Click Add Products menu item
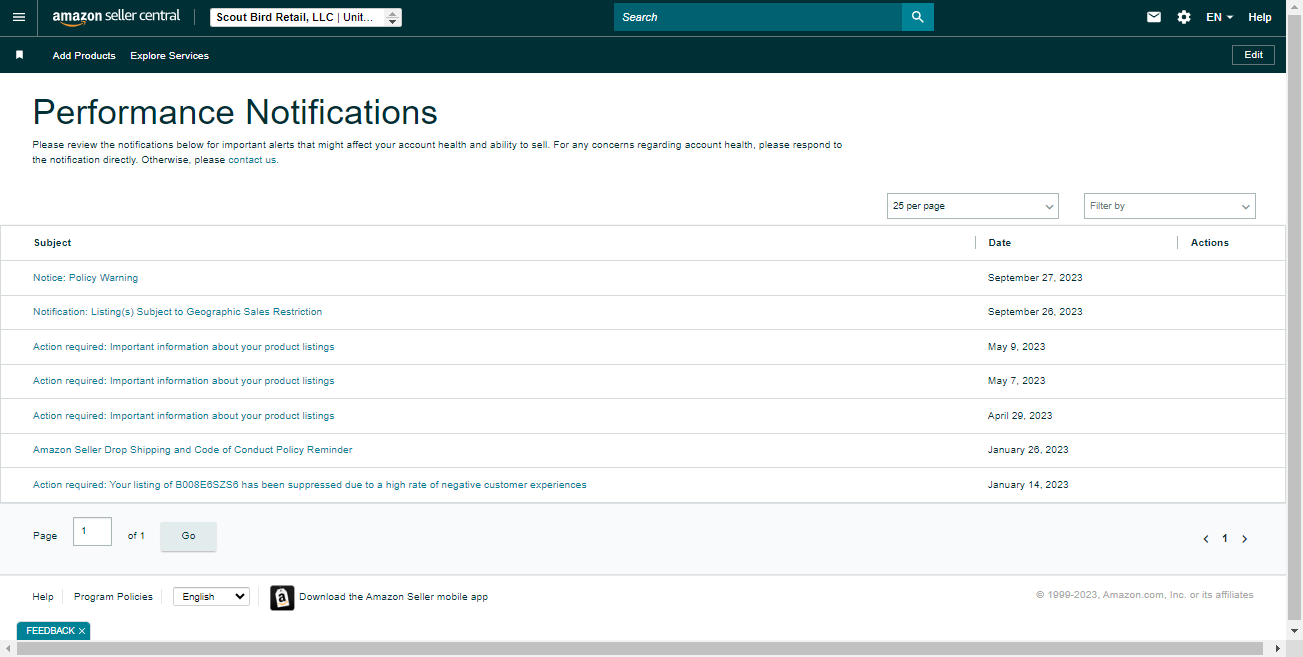Image resolution: width=1303 pixels, height=657 pixels. pos(84,56)
